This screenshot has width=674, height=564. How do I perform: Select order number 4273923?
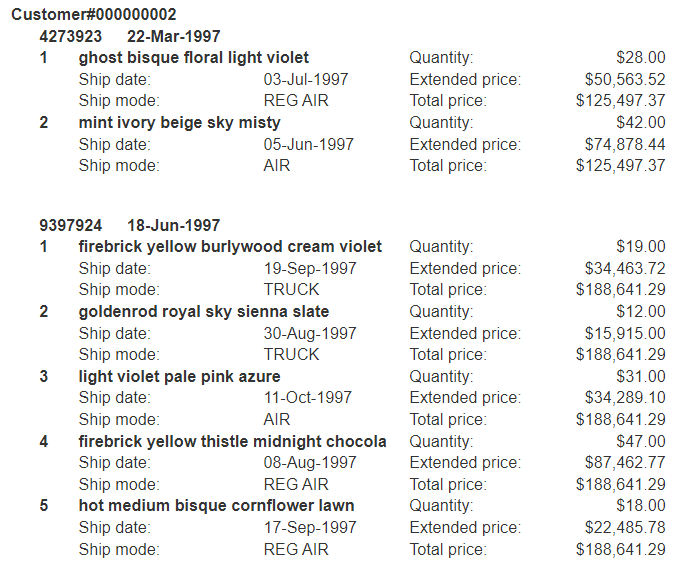pos(70,36)
